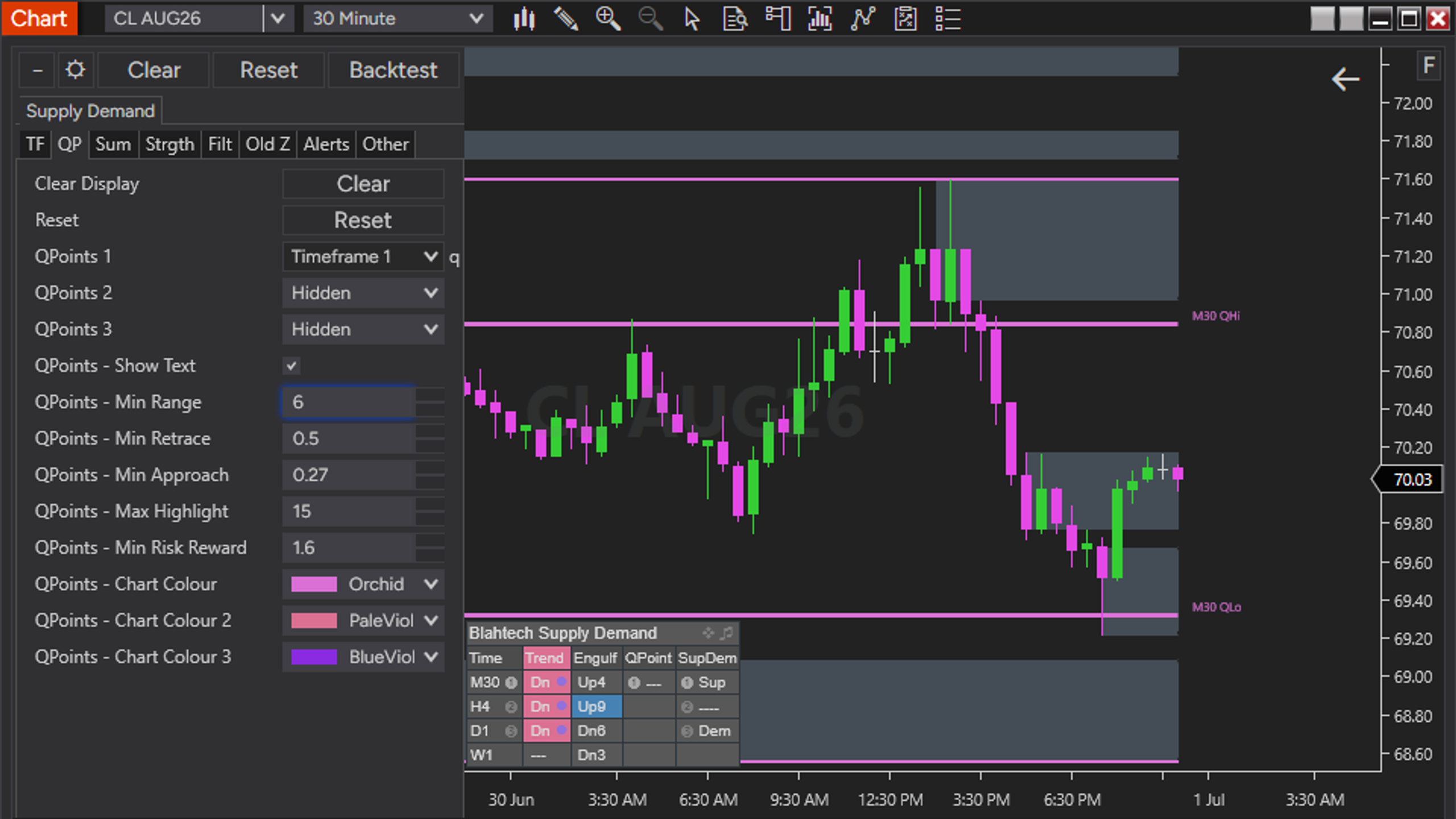Image resolution: width=1456 pixels, height=819 pixels.
Task: Open the Supply Demand panel tab
Action: coord(90,111)
